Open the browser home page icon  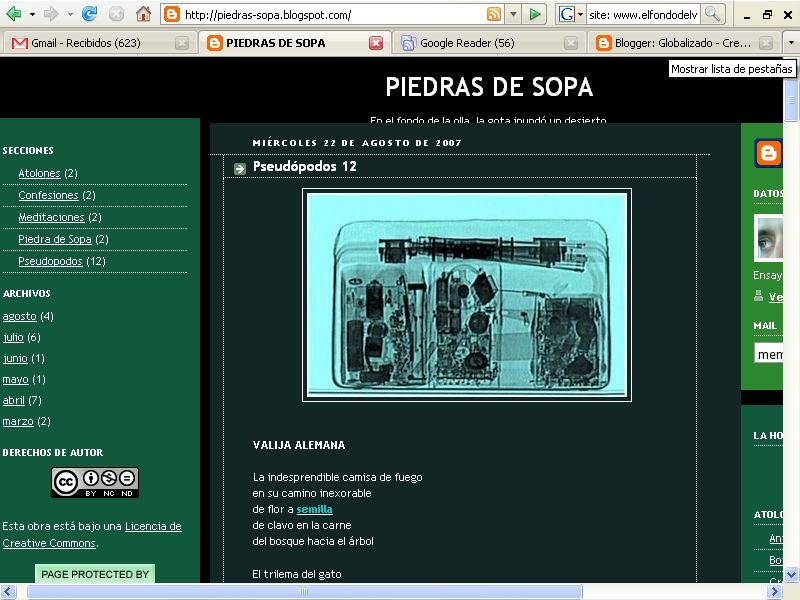click(145, 15)
